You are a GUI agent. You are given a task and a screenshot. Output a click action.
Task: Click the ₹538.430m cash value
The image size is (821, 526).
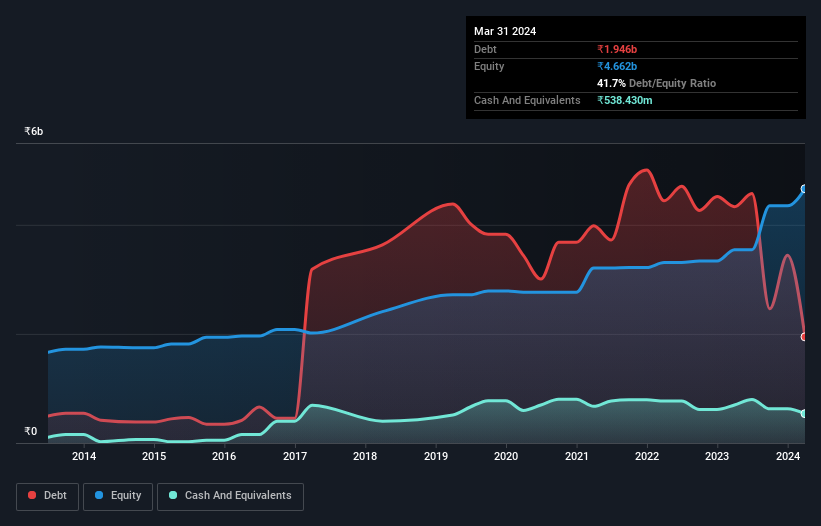click(x=625, y=100)
